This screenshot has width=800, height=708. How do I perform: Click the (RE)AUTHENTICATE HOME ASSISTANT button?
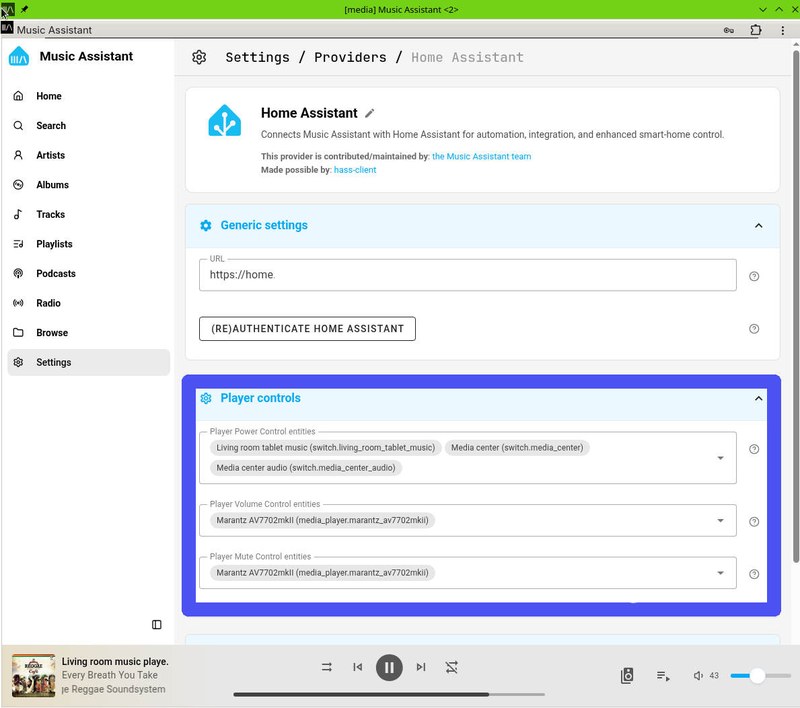[307, 328]
